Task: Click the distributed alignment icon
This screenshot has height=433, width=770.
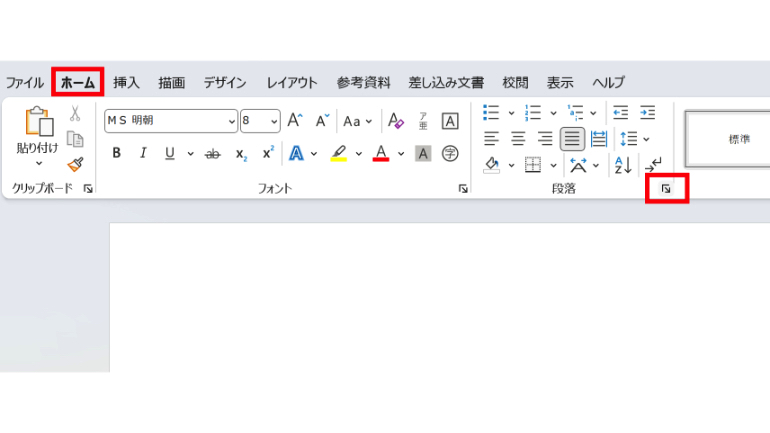Action: coord(599,139)
